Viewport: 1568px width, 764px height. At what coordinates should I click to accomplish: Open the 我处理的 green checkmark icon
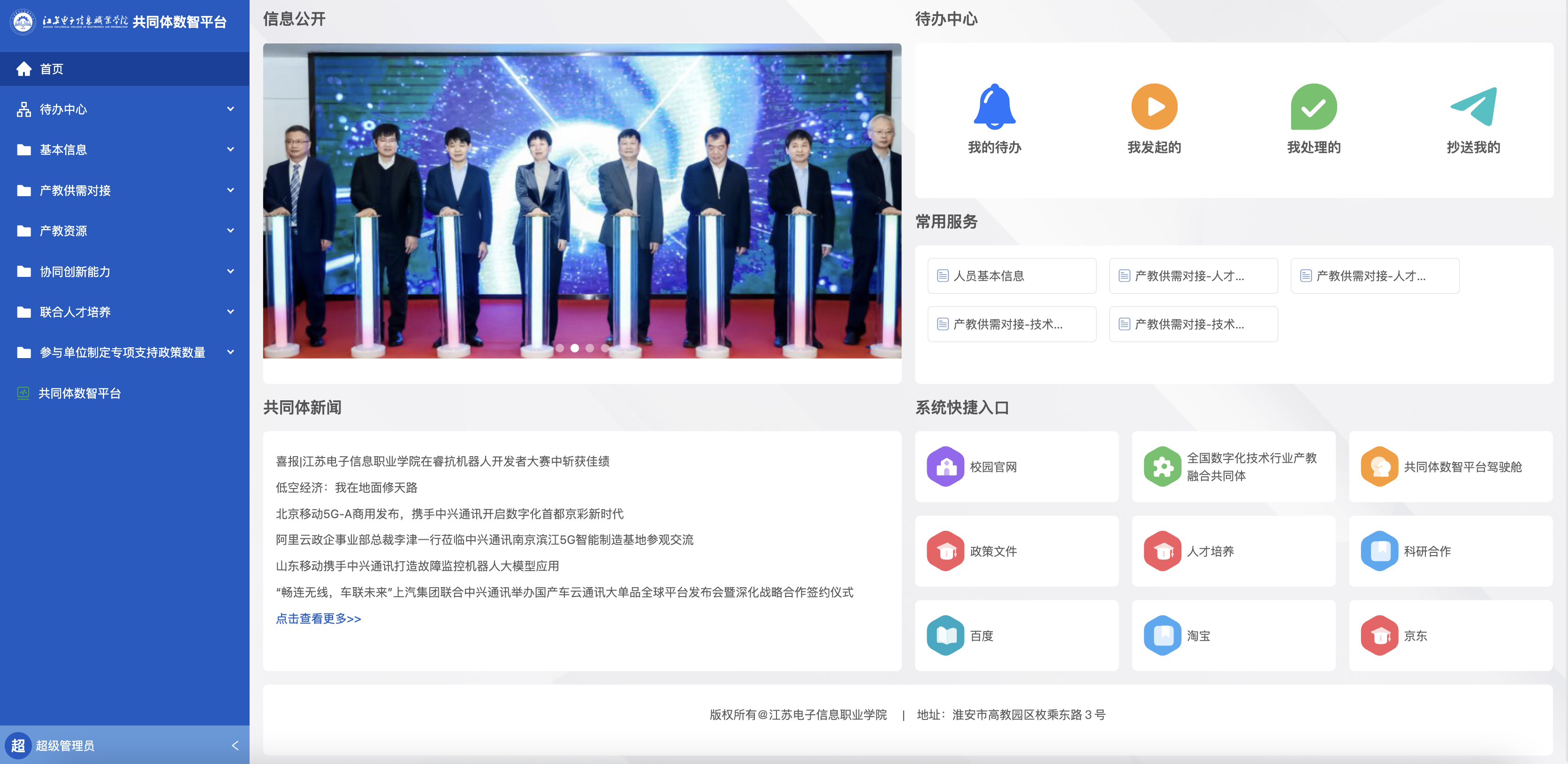(x=1314, y=107)
